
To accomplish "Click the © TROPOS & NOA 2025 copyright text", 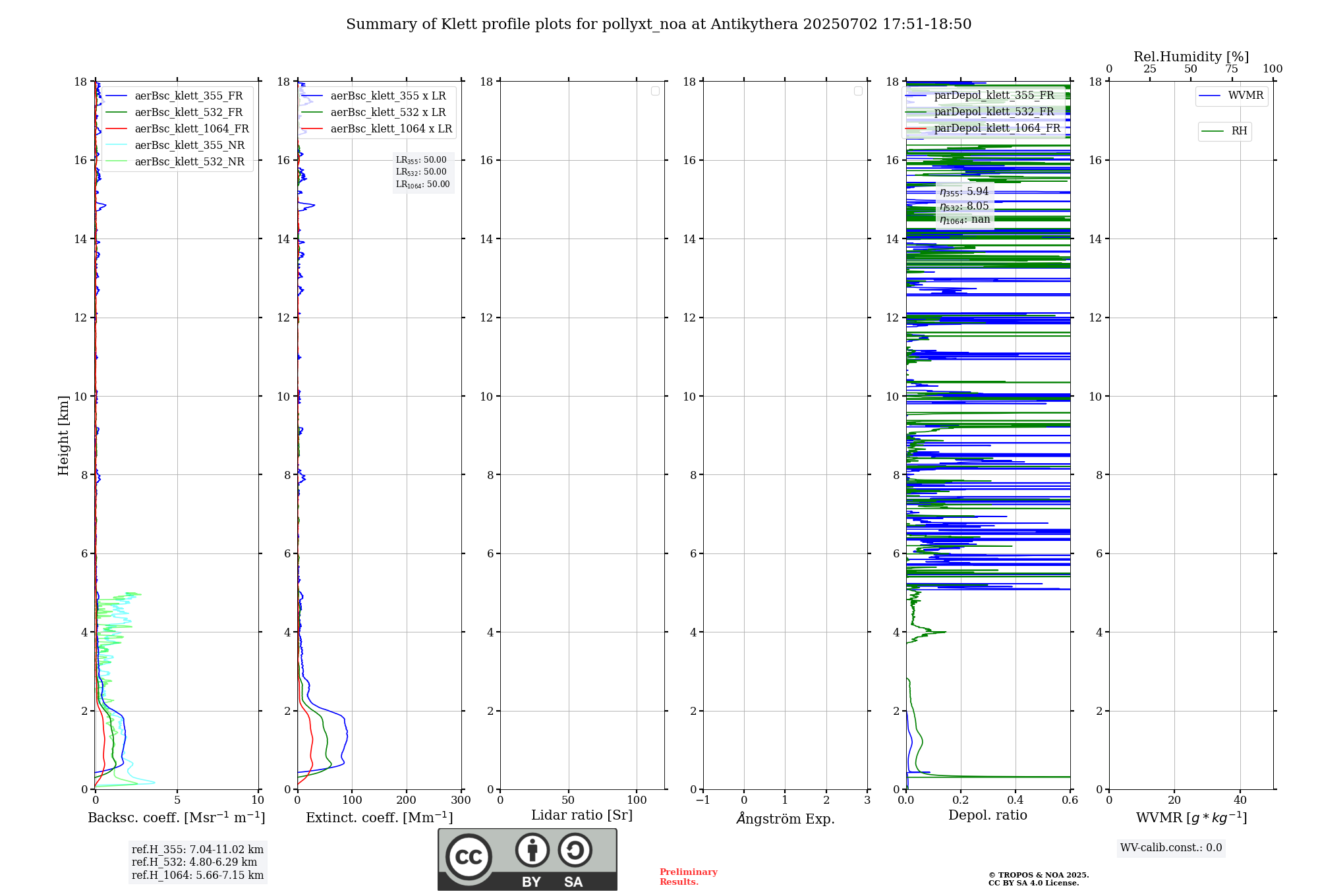I will [1039, 875].
